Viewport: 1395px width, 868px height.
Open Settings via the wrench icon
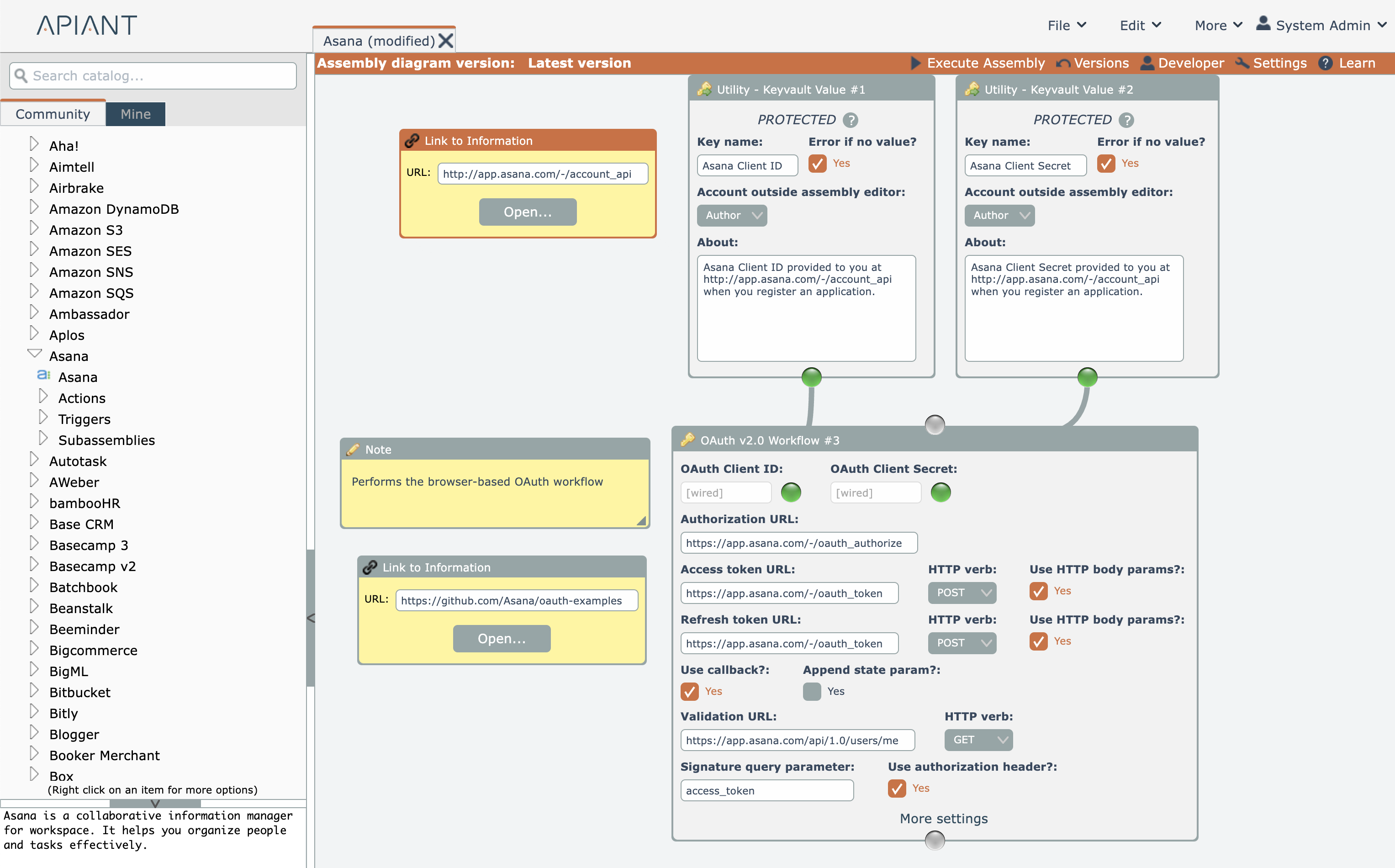[1242, 63]
